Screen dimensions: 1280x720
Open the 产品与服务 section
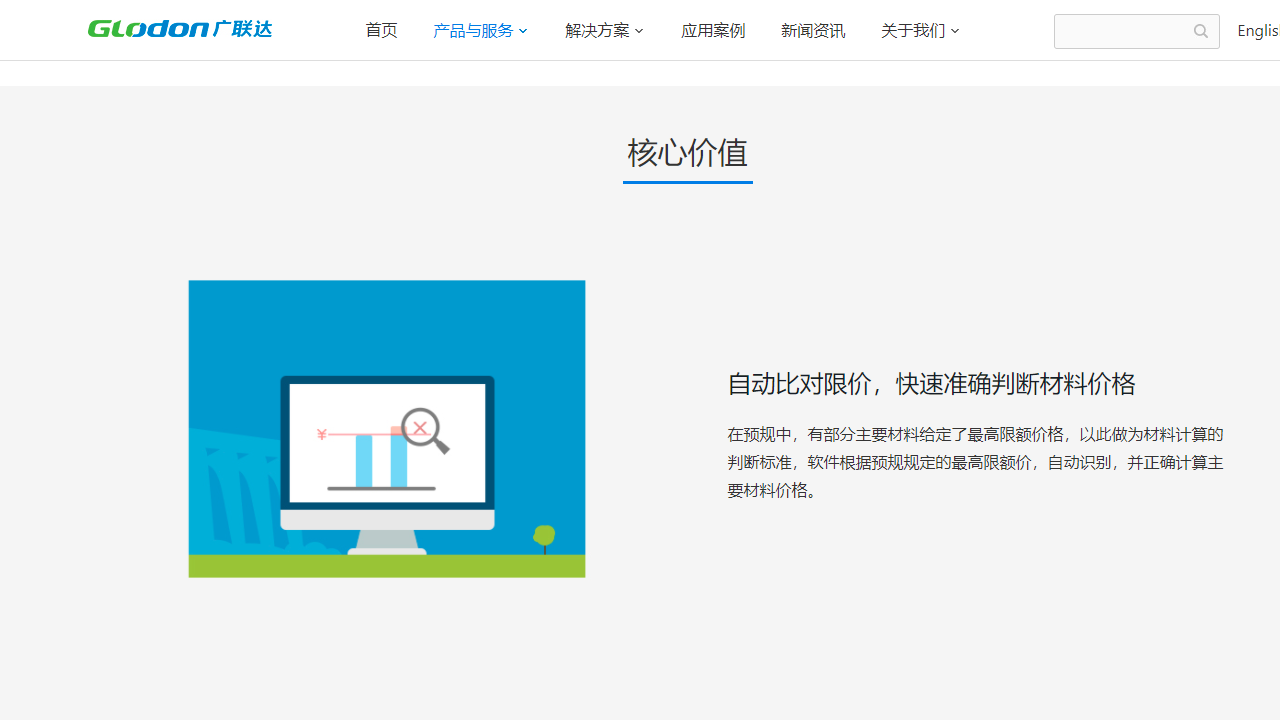473,30
